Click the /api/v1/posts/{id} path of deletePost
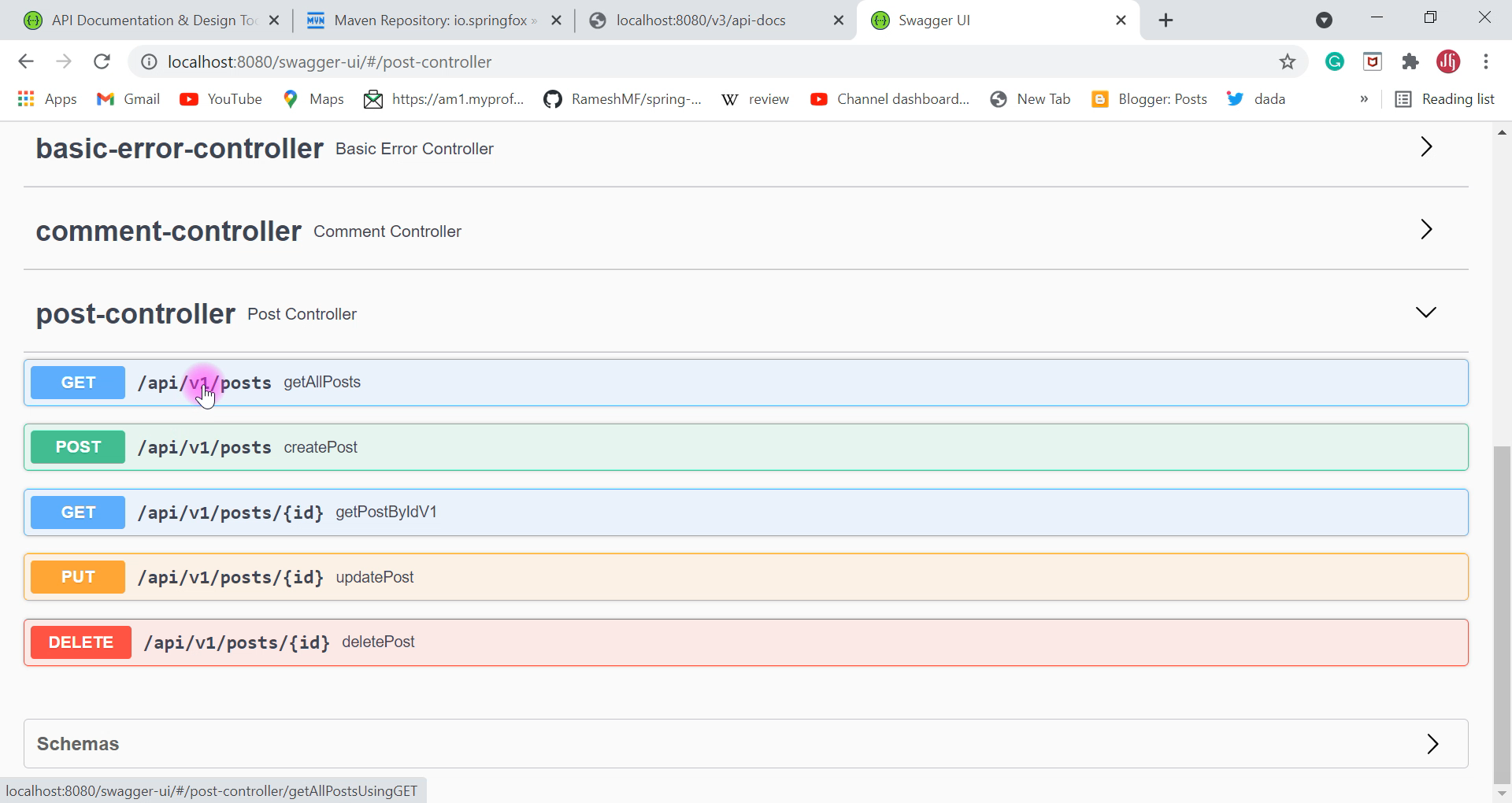The width and height of the screenshot is (1512, 803). (237, 642)
